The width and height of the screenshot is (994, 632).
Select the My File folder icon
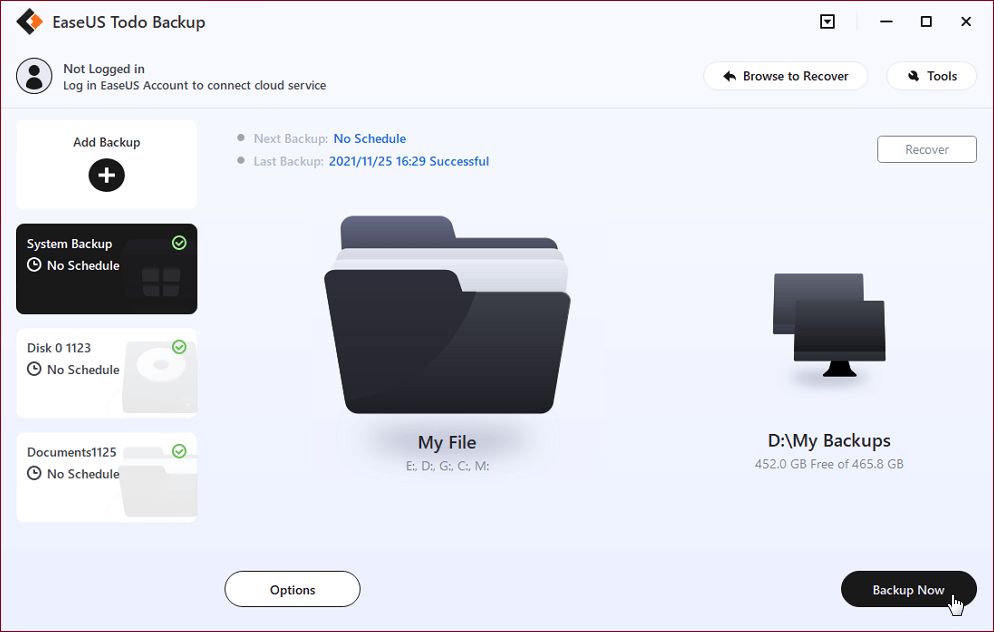[x=447, y=314]
